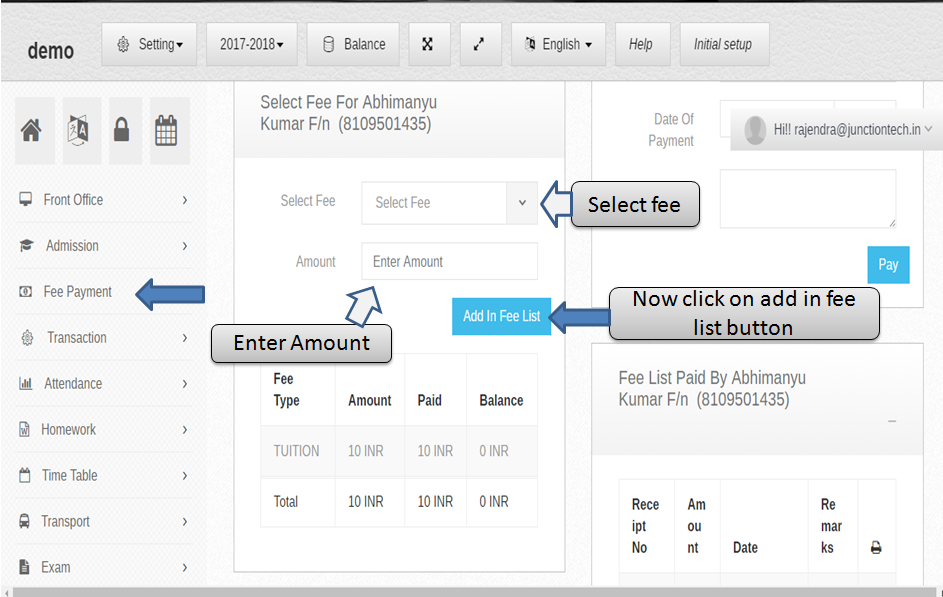Screen dimensions: 943x597
Task: Open the English language dropdown
Action: click(558, 44)
